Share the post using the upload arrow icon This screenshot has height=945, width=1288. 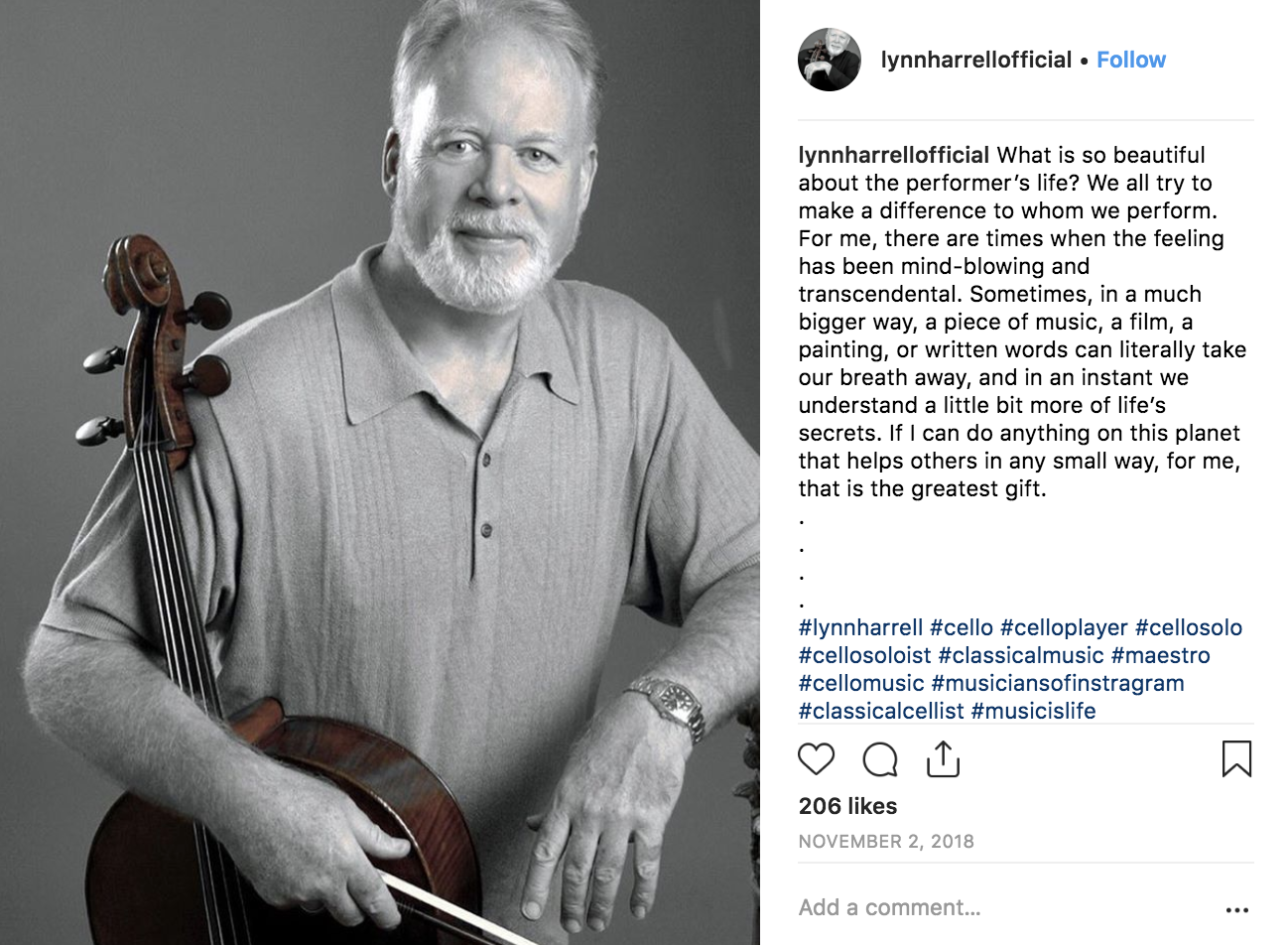[x=943, y=758]
